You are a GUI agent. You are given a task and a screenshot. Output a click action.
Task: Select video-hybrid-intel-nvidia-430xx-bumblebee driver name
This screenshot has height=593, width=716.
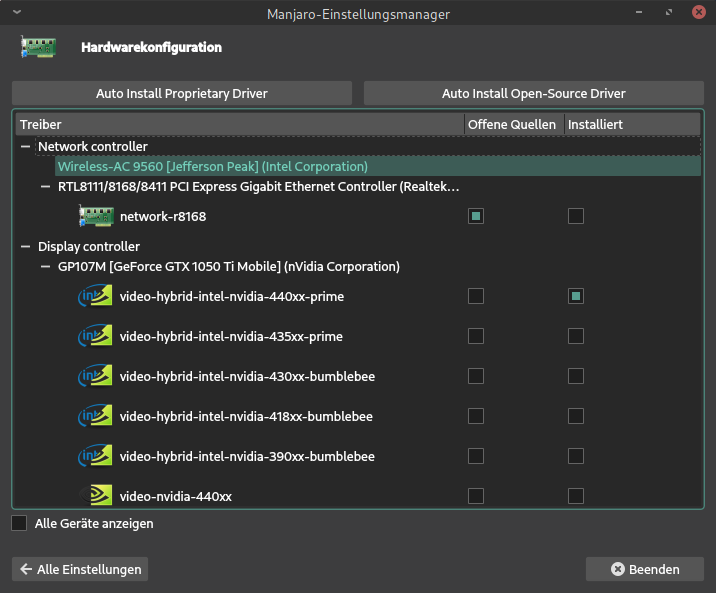[247, 377]
